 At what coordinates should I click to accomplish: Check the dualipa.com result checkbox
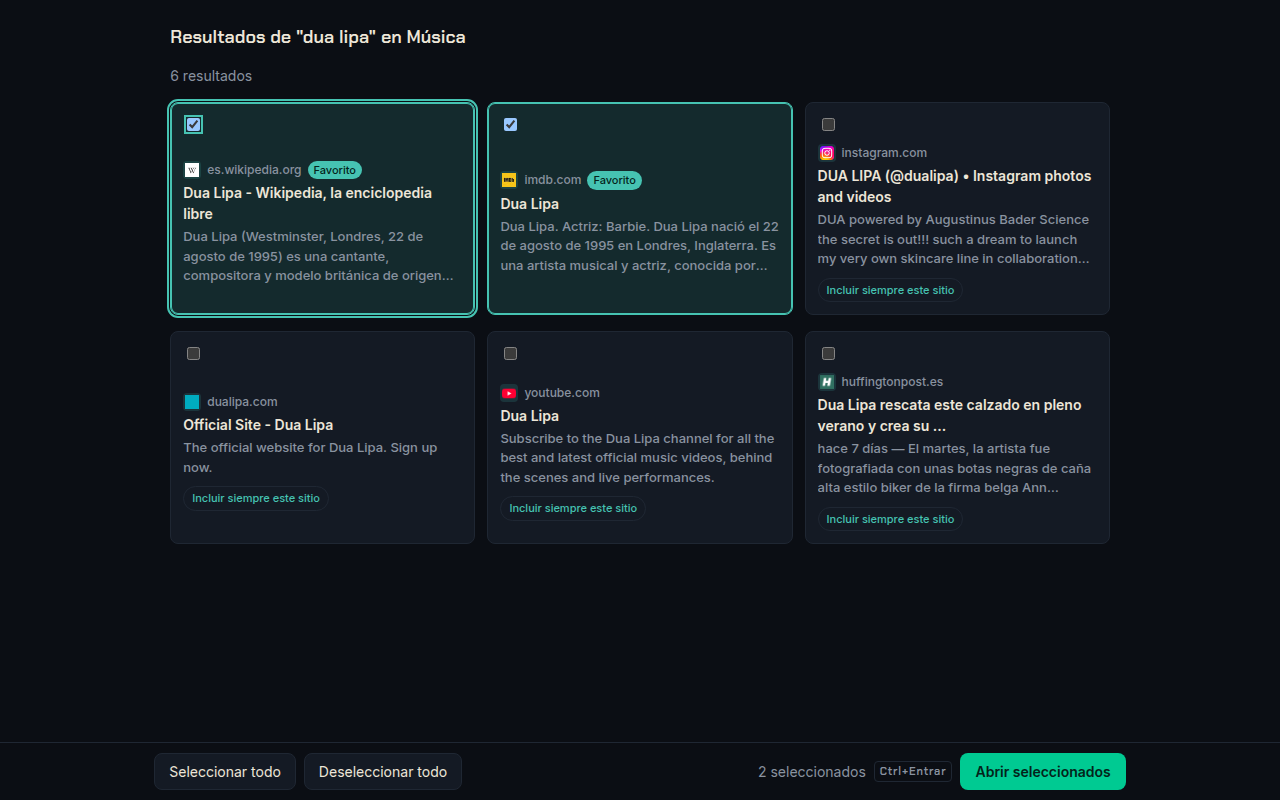194,353
